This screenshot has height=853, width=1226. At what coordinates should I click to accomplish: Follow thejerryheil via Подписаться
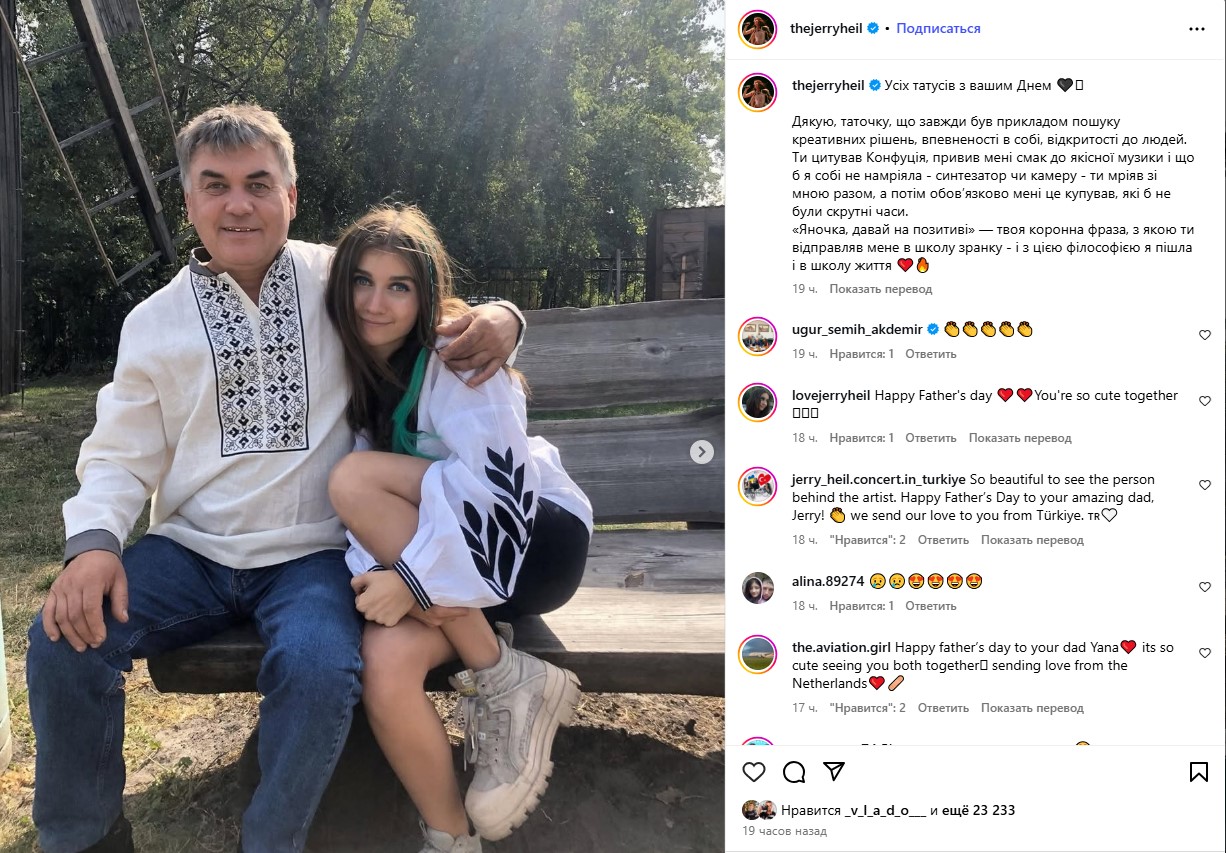[x=938, y=29]
